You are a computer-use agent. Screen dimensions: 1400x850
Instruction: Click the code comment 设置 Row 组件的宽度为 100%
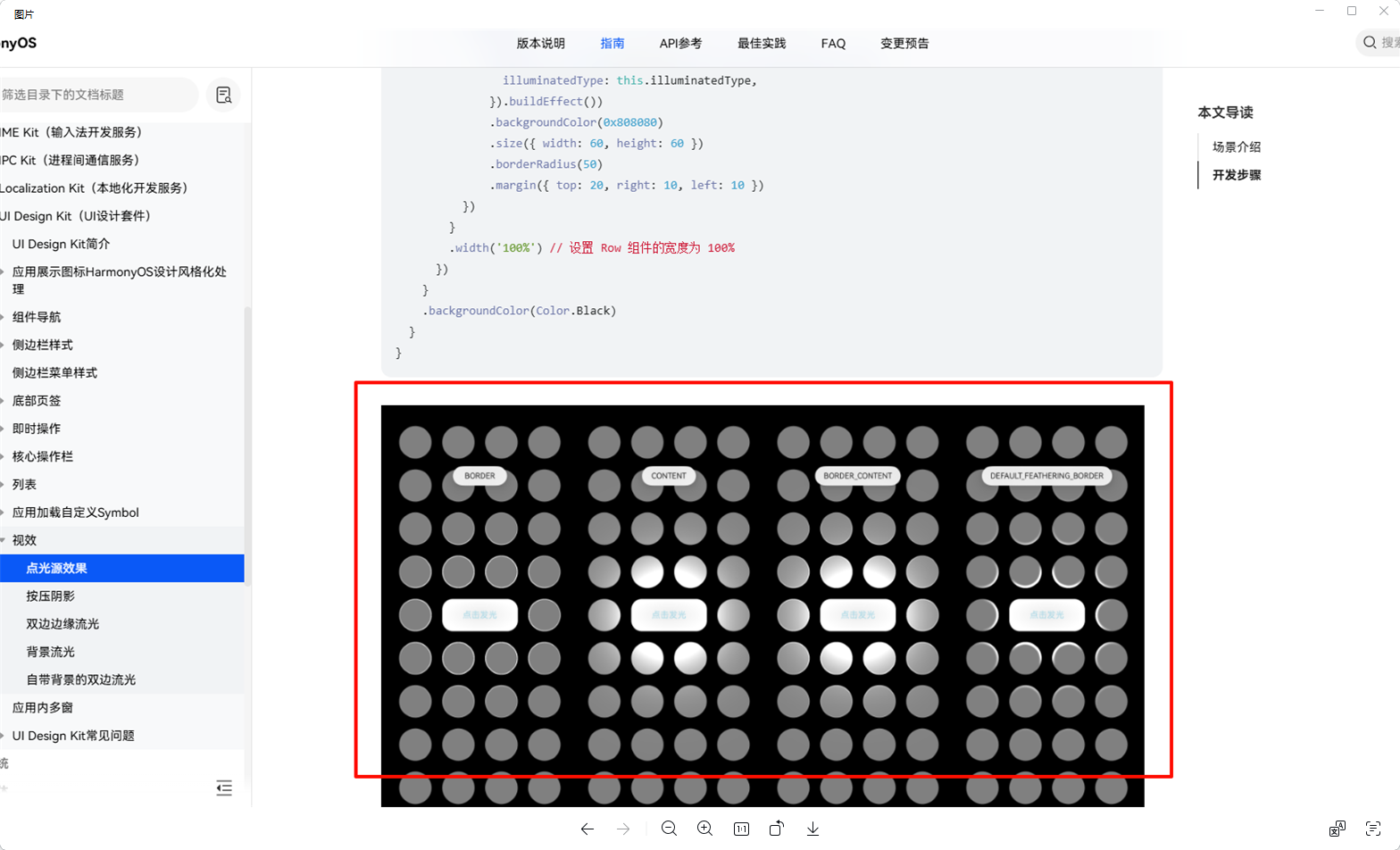click(642, 248)
